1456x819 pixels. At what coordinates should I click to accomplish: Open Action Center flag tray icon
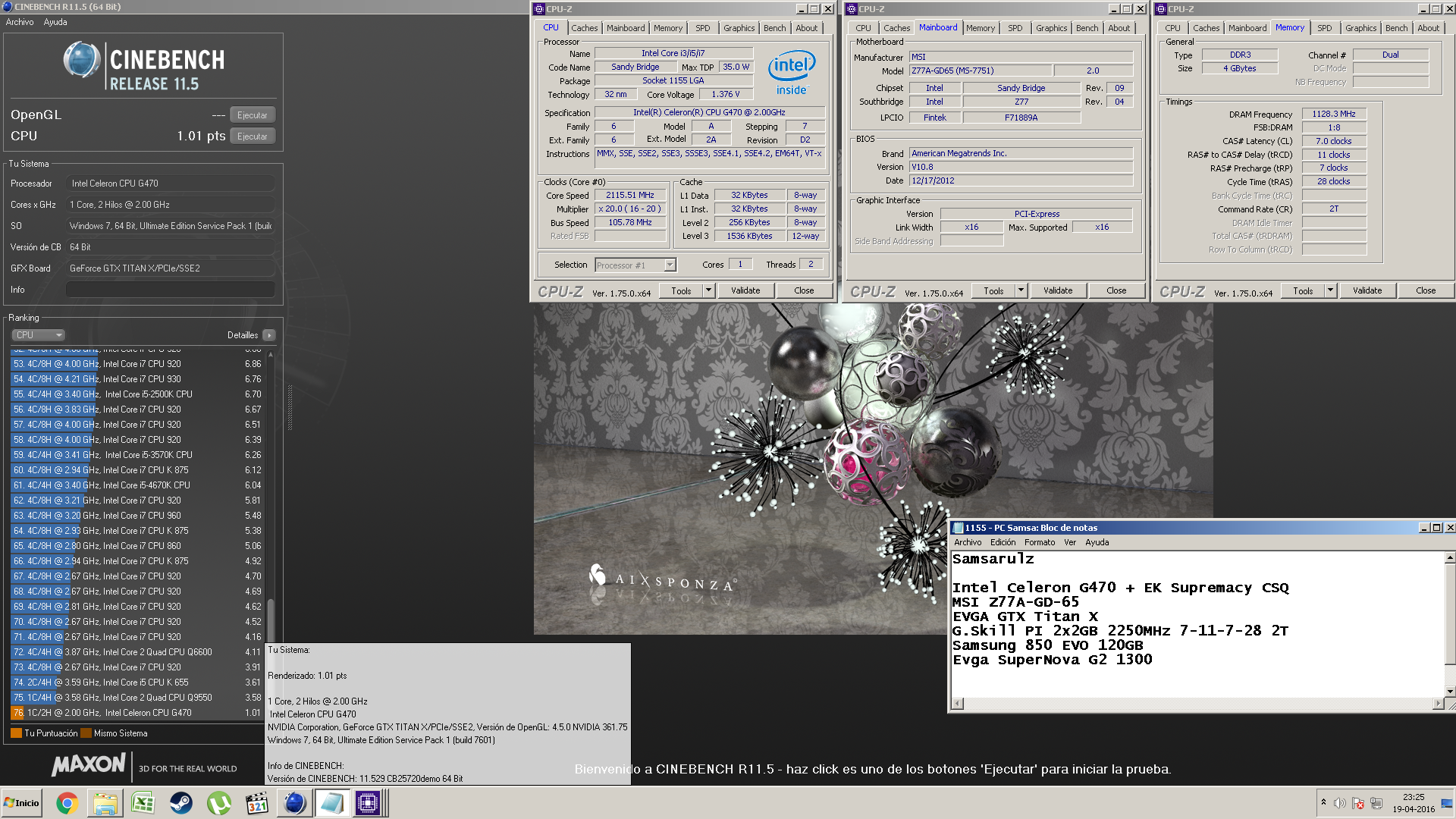tap(1358, 803)
